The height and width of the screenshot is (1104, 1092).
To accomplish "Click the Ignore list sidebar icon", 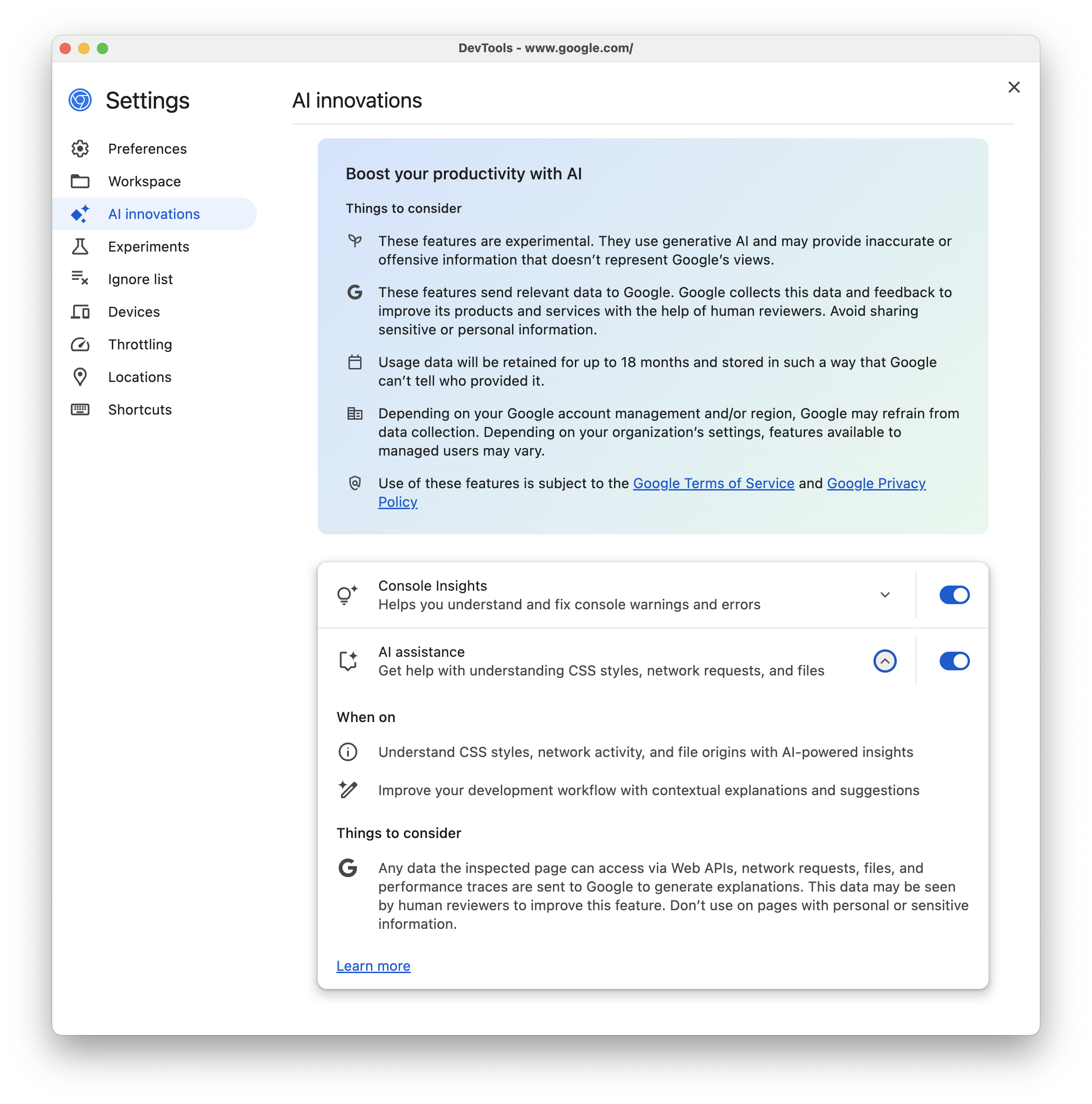I will (x=79, y=278).
